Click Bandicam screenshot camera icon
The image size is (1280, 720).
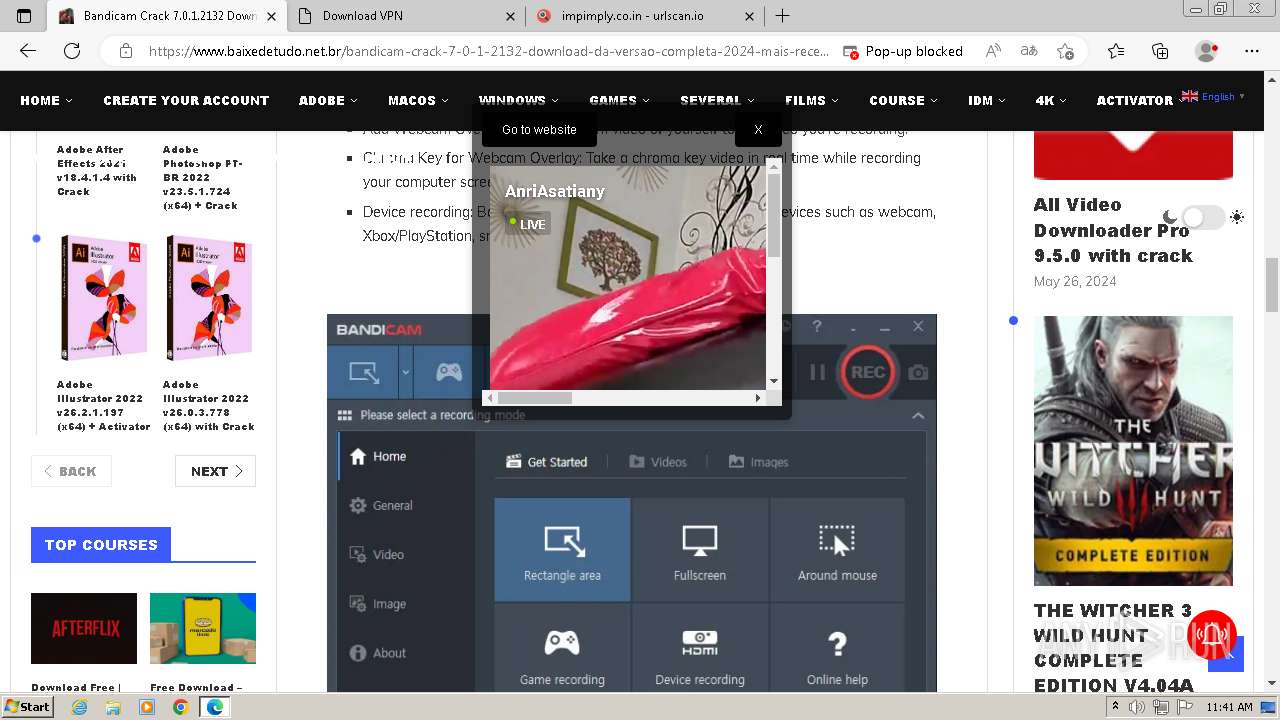click(918, 372)
